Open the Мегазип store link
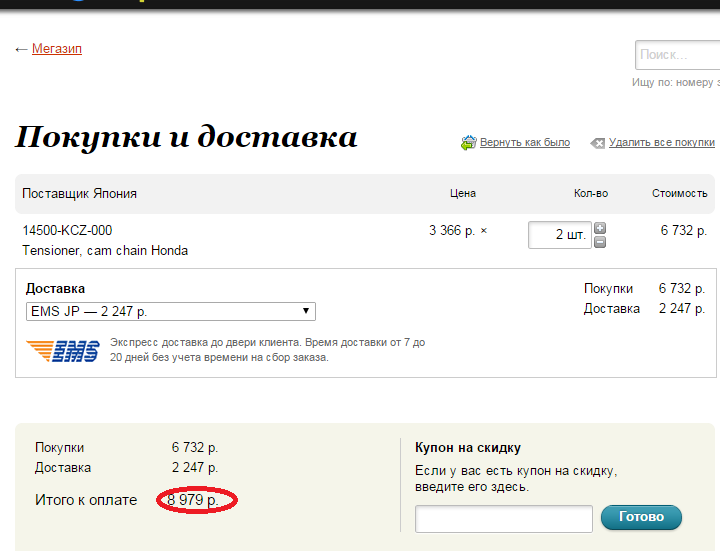Viewport: 720px width, 551px height. (x=57, y=49)
